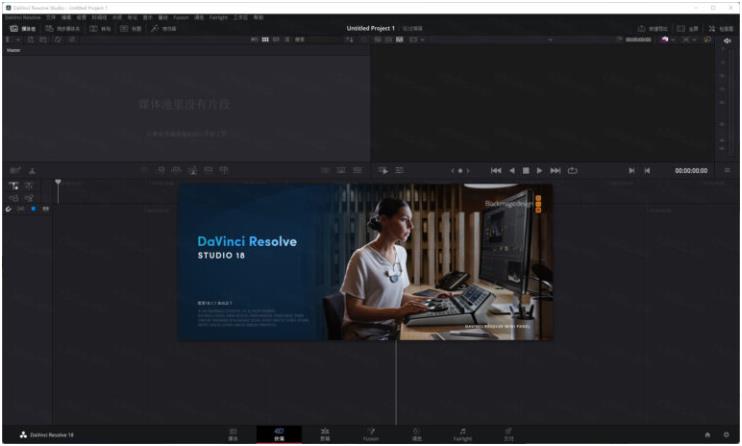Click the Quick Export button
The width and height of the screenshot is (742, 446).
(653, 28)
